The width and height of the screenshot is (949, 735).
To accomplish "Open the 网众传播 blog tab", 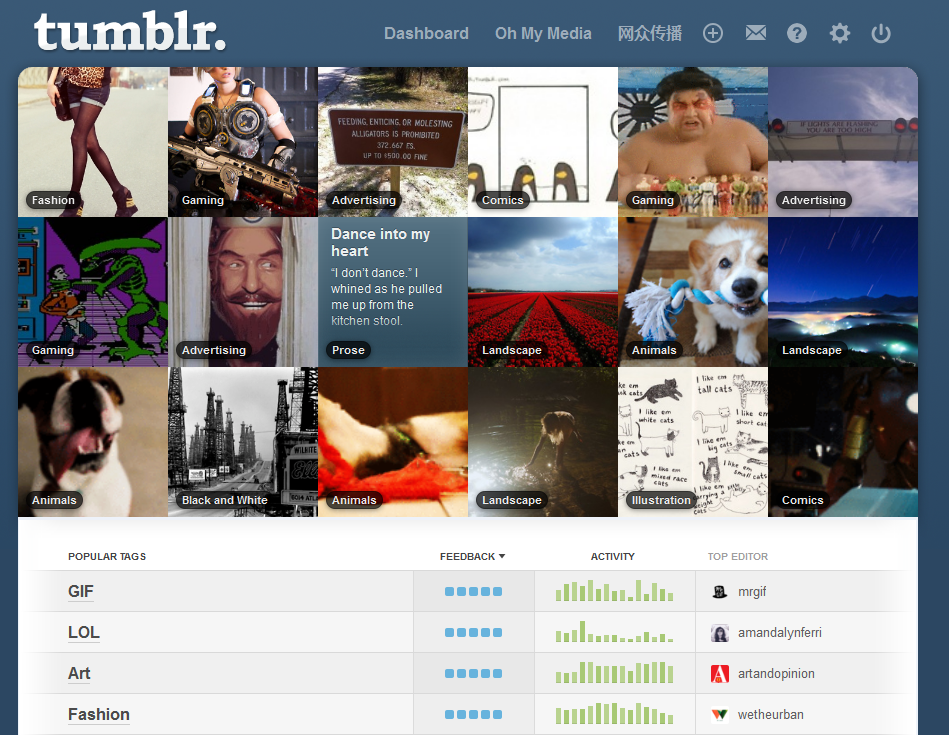I will click(x=649, y=33).
